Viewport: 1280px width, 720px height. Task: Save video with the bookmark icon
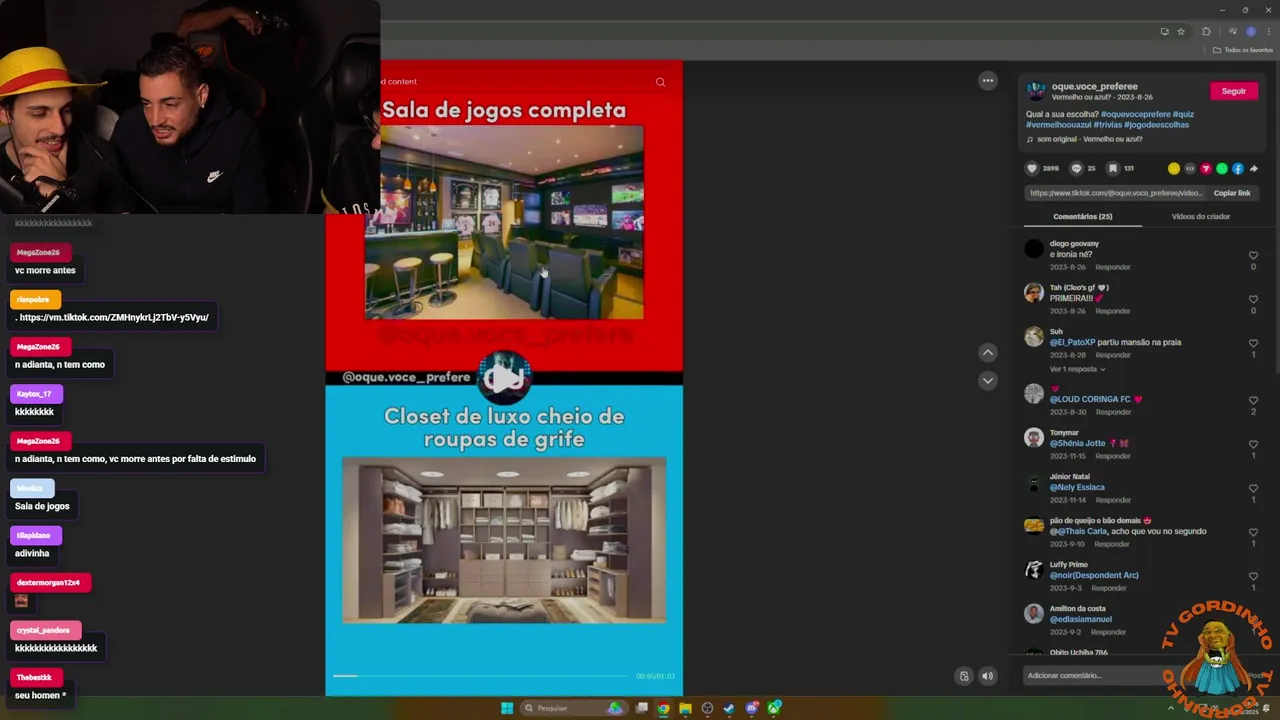(1113, 169)
